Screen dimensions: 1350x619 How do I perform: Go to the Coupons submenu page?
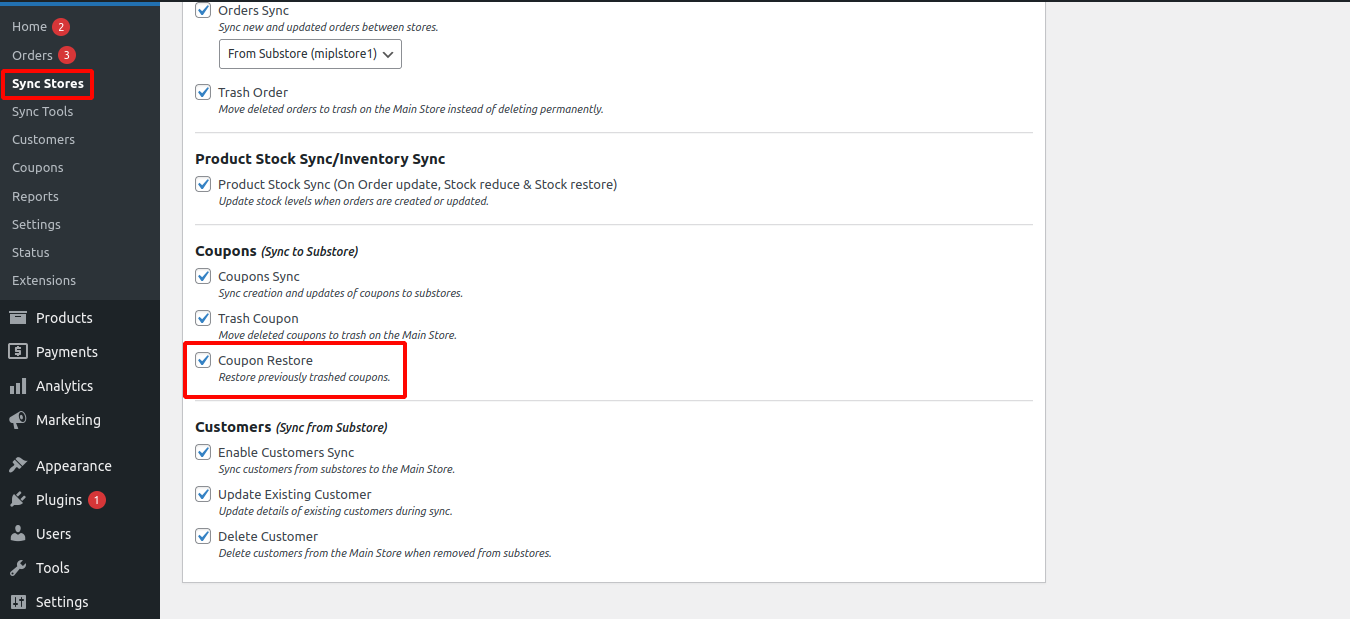click(x=37, y=167)
